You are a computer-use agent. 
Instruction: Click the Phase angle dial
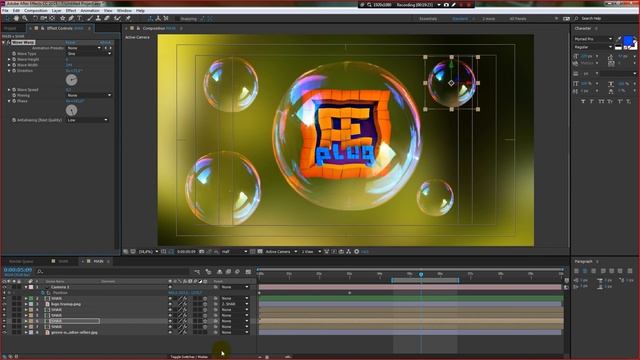click(71, 110)
